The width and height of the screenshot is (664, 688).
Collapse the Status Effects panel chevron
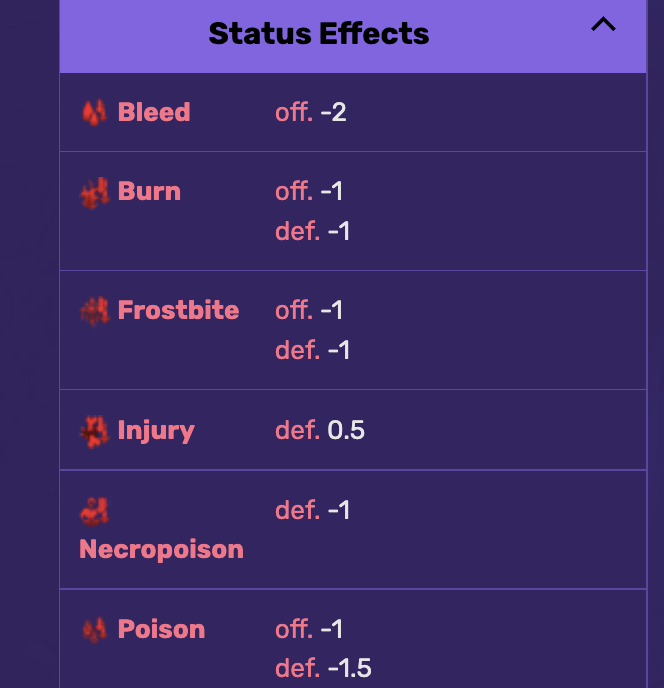(x=603, y=26)
